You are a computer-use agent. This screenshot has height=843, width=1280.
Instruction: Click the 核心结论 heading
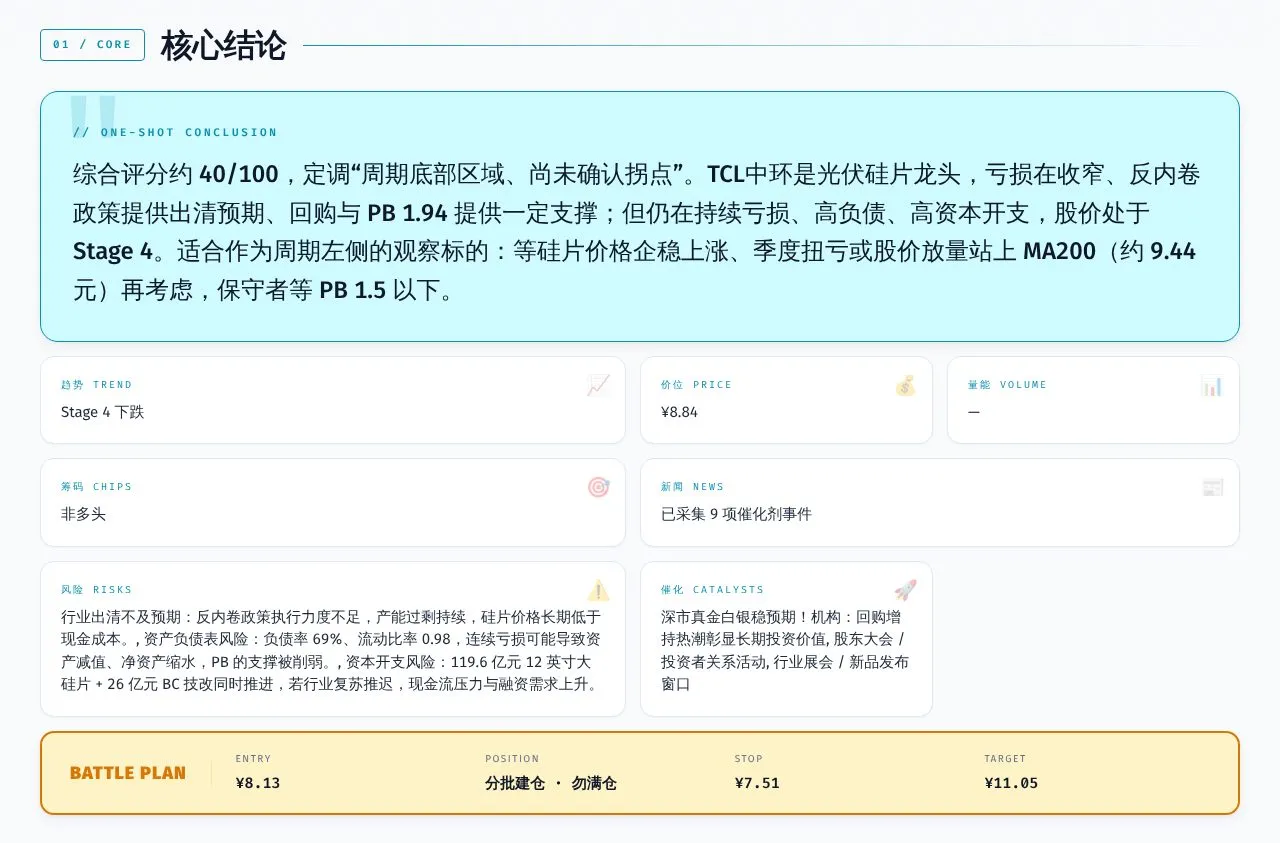223,45
